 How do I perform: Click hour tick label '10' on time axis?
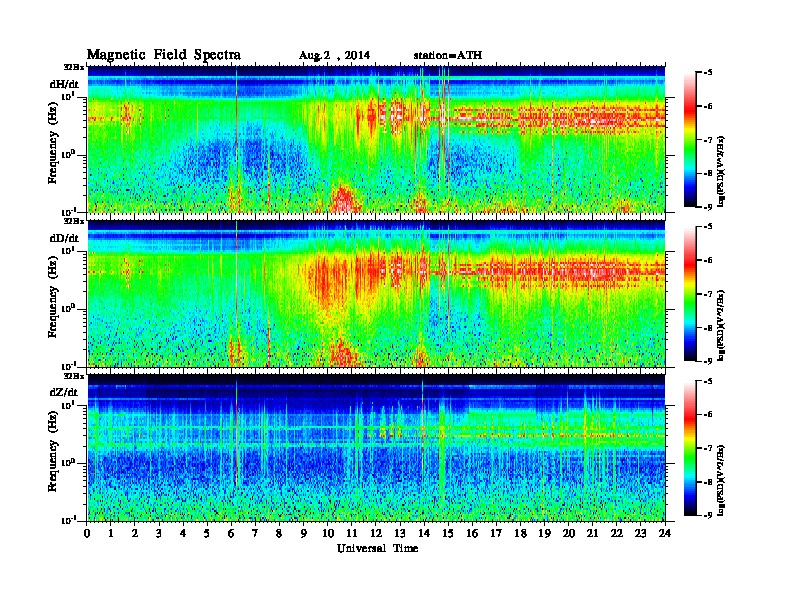click(327, 534)
